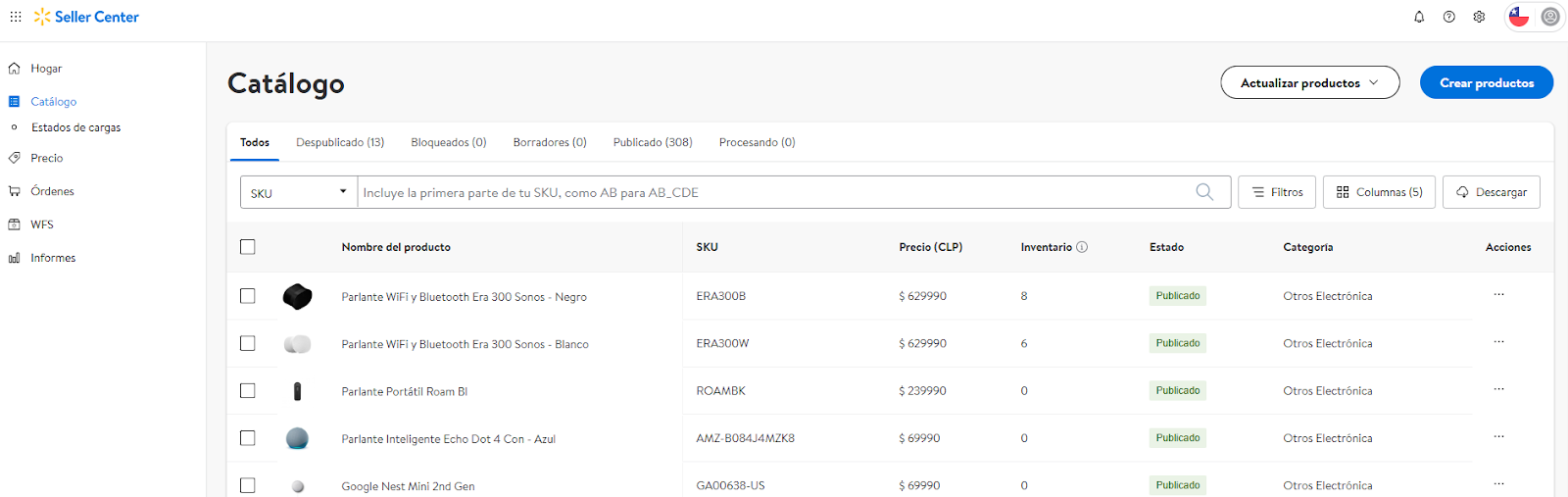The height and width of the screenshot is (497, 1568).
Task: Click the SKU cell 'AMZ-B084J4MZK8'
Action: click(746, 438)
